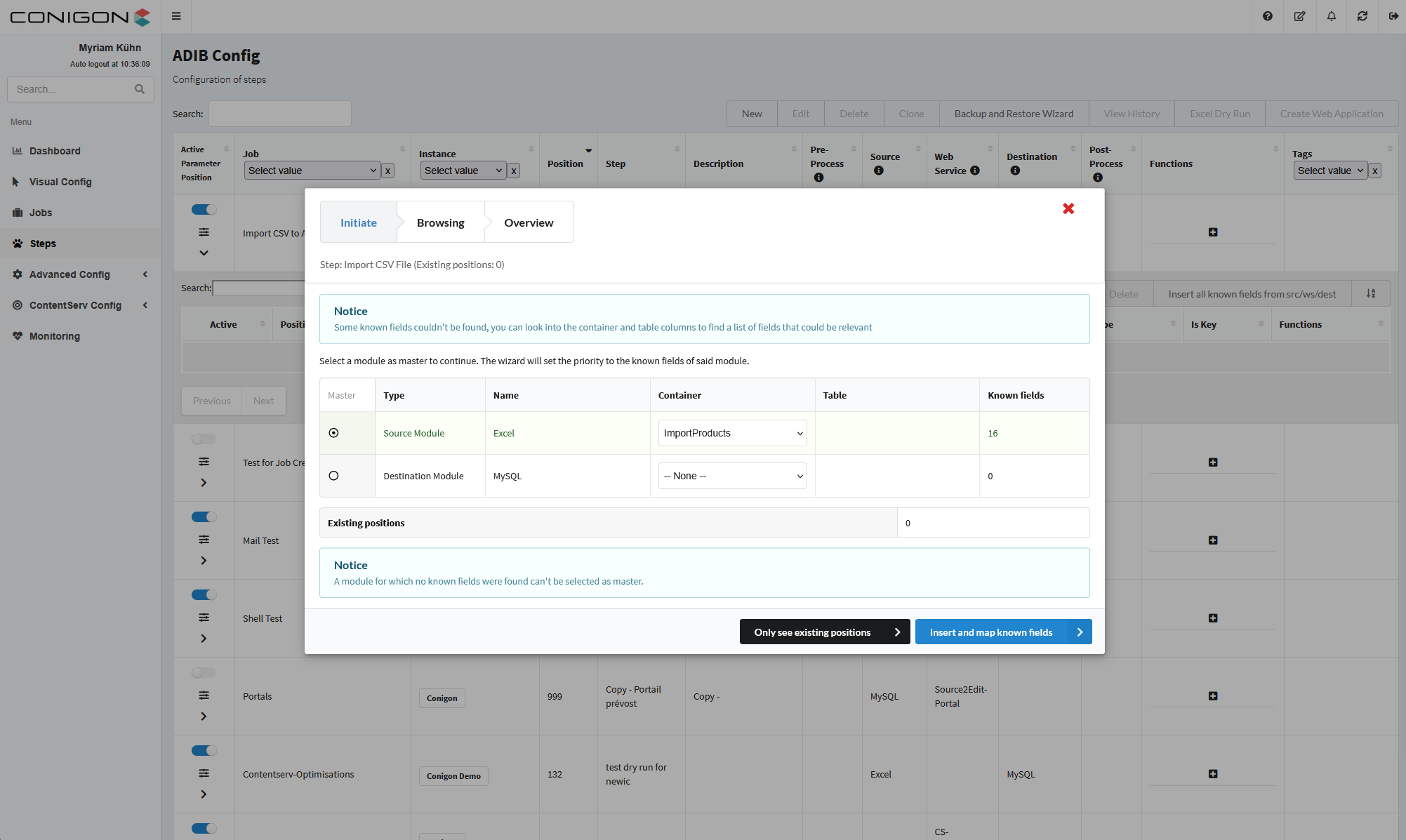Select Destination Module as master radio
This screenshot has height=840, width=1406.
point(333,476)
